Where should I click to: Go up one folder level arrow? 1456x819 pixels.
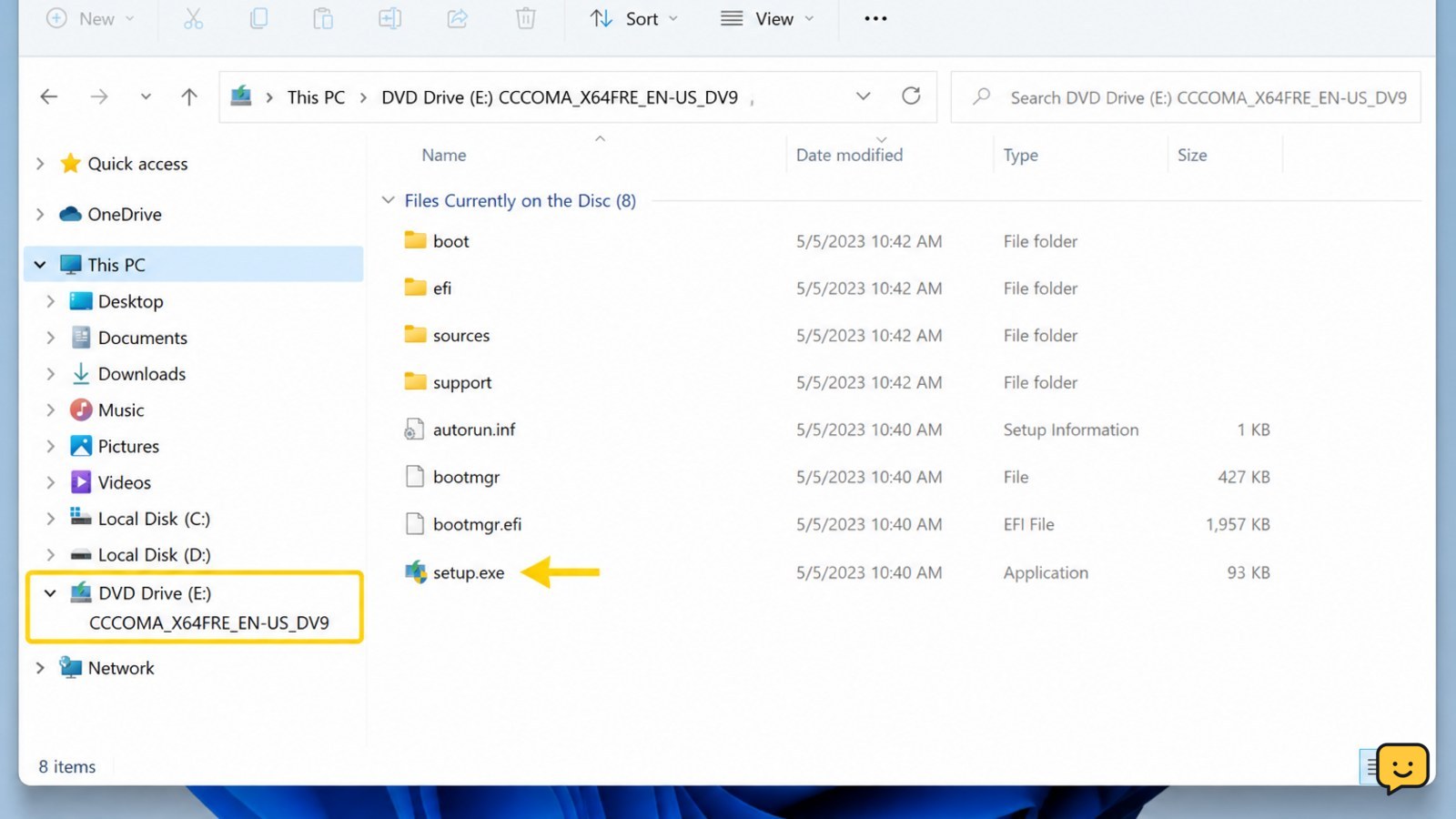(x=189, y=96)
